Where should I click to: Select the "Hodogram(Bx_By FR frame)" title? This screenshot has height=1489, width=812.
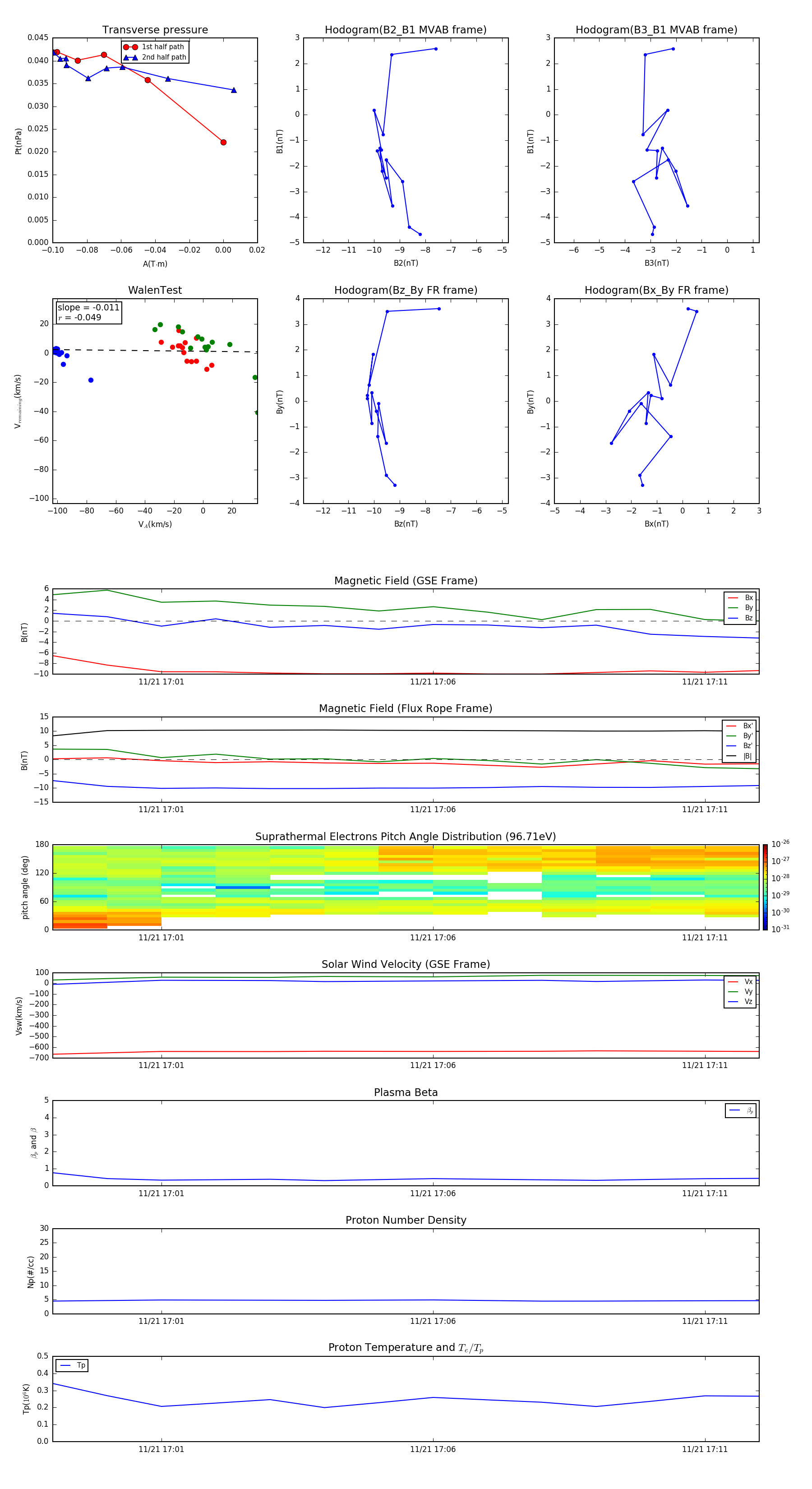[656, 290]
